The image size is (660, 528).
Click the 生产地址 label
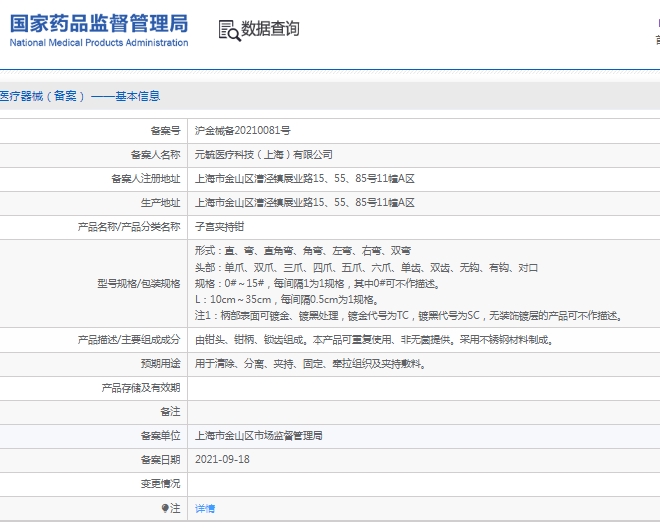(x=160, y=203)
